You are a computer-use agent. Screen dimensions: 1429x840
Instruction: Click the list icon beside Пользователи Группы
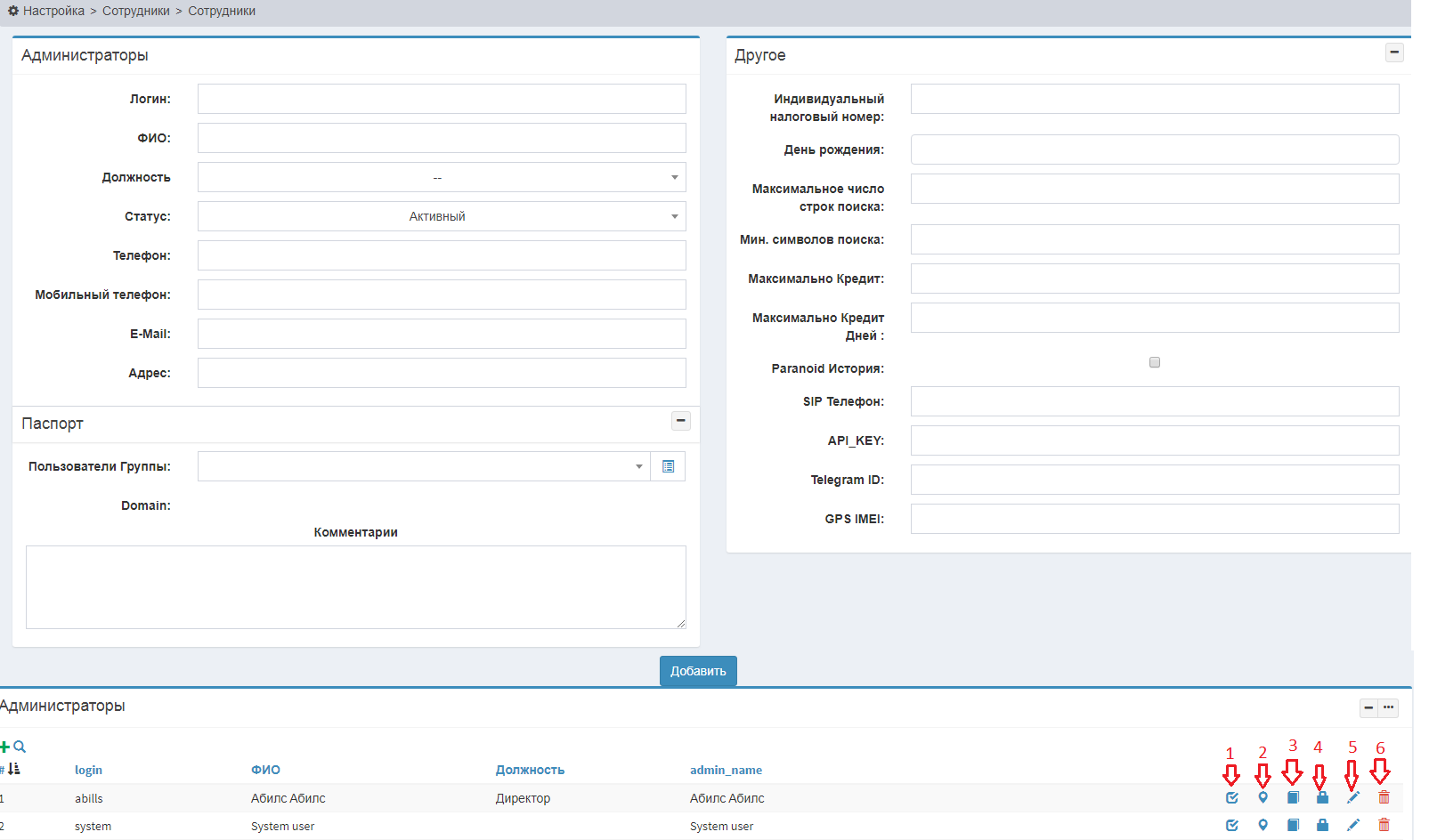668,467
